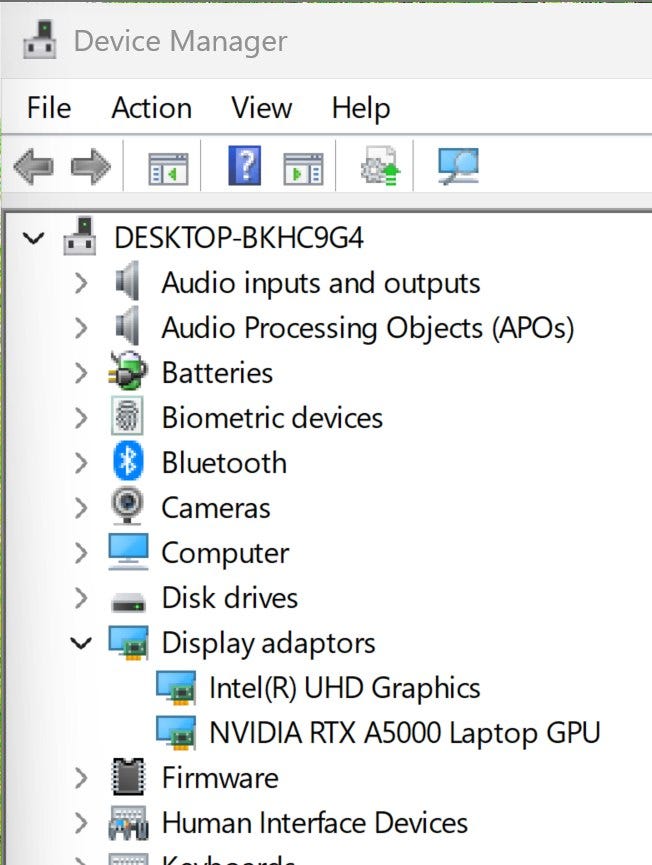Click the Show/Hide Action Pane icon
Screen dimensions: 652x865
point(303,166)
